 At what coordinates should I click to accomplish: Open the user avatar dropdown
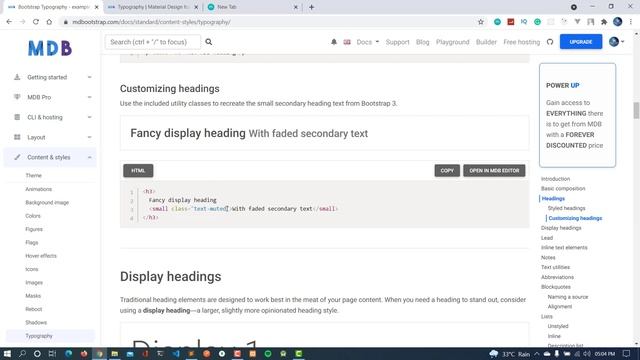pos(616,42)
